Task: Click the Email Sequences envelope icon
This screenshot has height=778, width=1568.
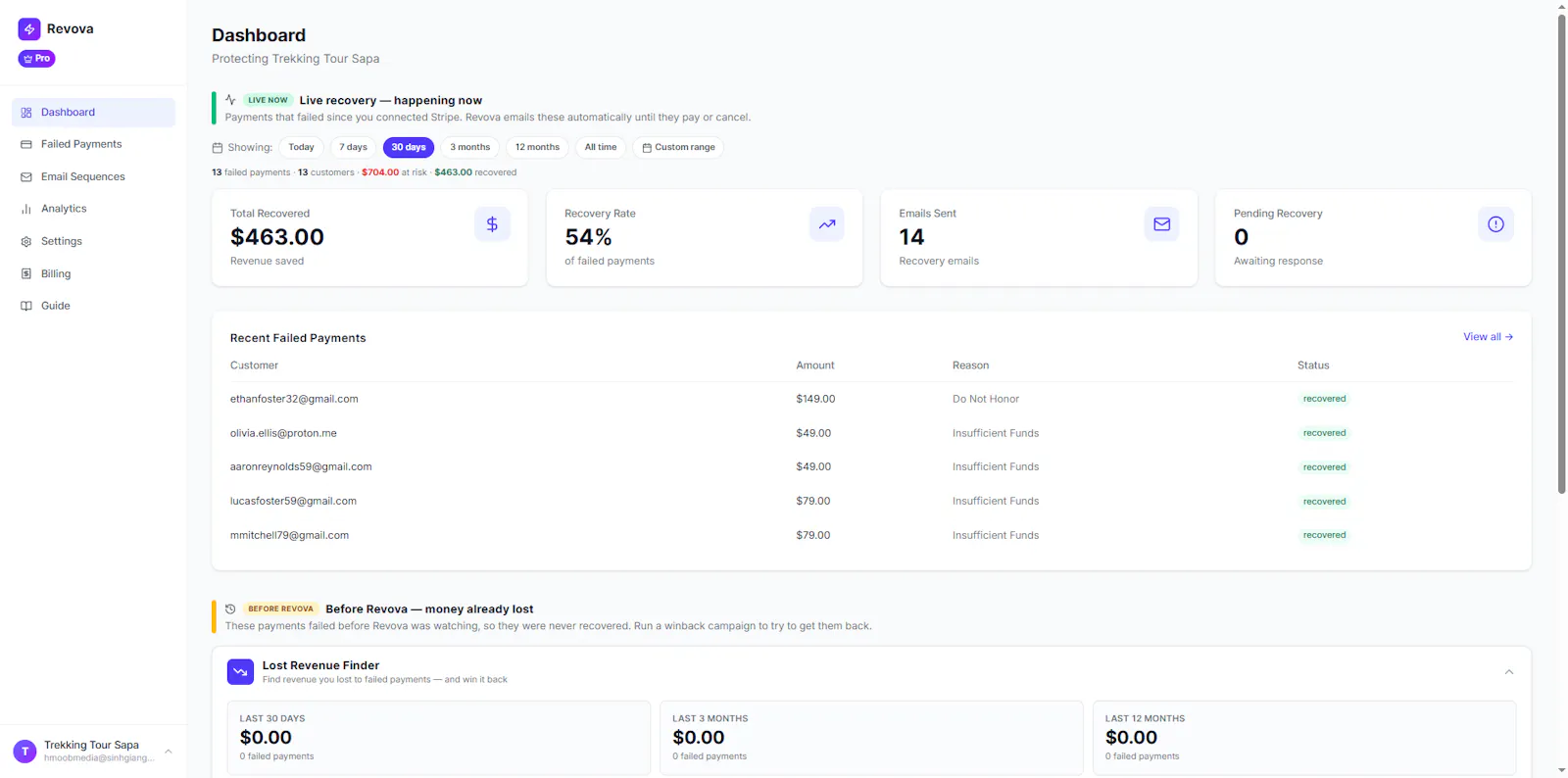Action: [26, 177]
